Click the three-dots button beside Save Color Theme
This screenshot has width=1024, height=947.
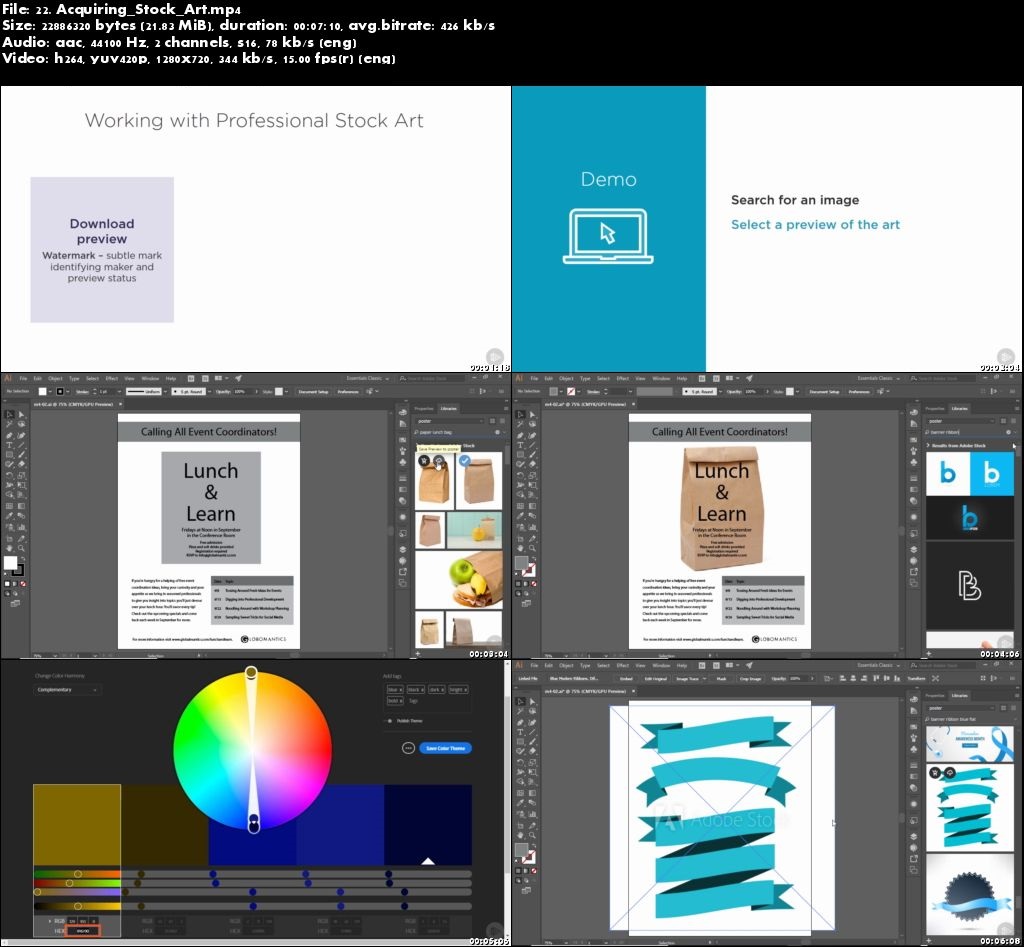[x=408, y=748]
